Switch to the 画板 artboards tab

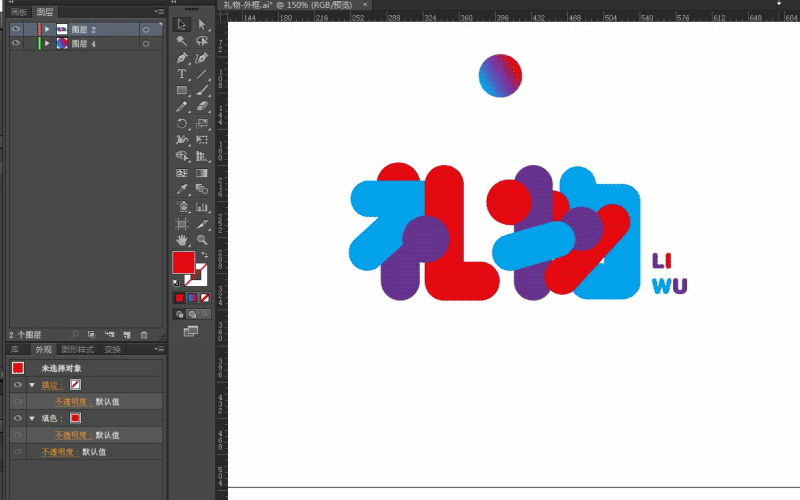pyautogui.click(x=19, y=12)
